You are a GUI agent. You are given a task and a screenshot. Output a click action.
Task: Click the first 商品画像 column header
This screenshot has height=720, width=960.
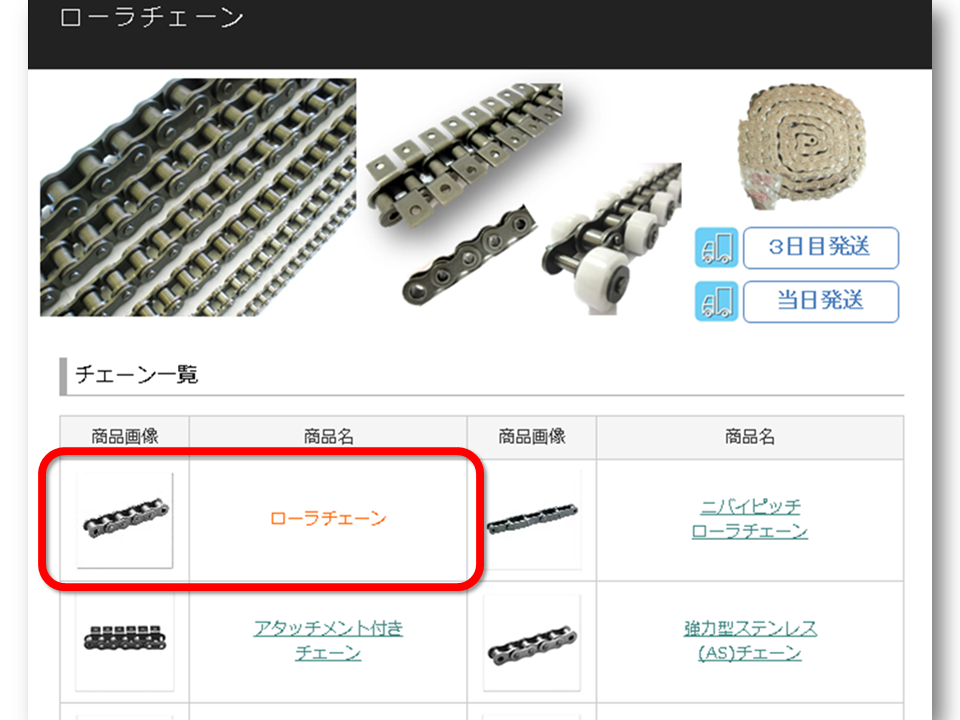[125, 437]
